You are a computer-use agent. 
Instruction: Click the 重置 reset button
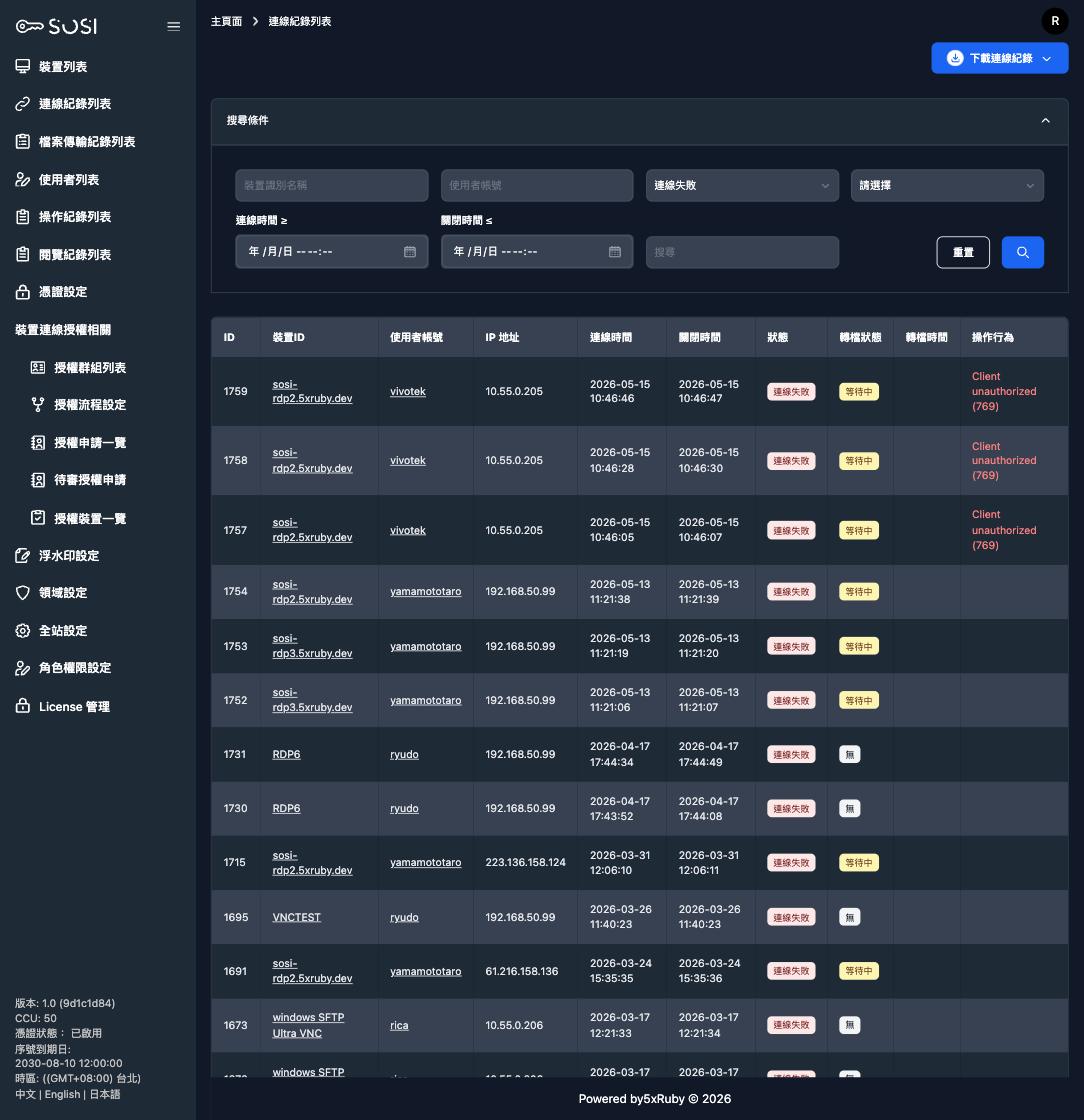tap(963, 252)
